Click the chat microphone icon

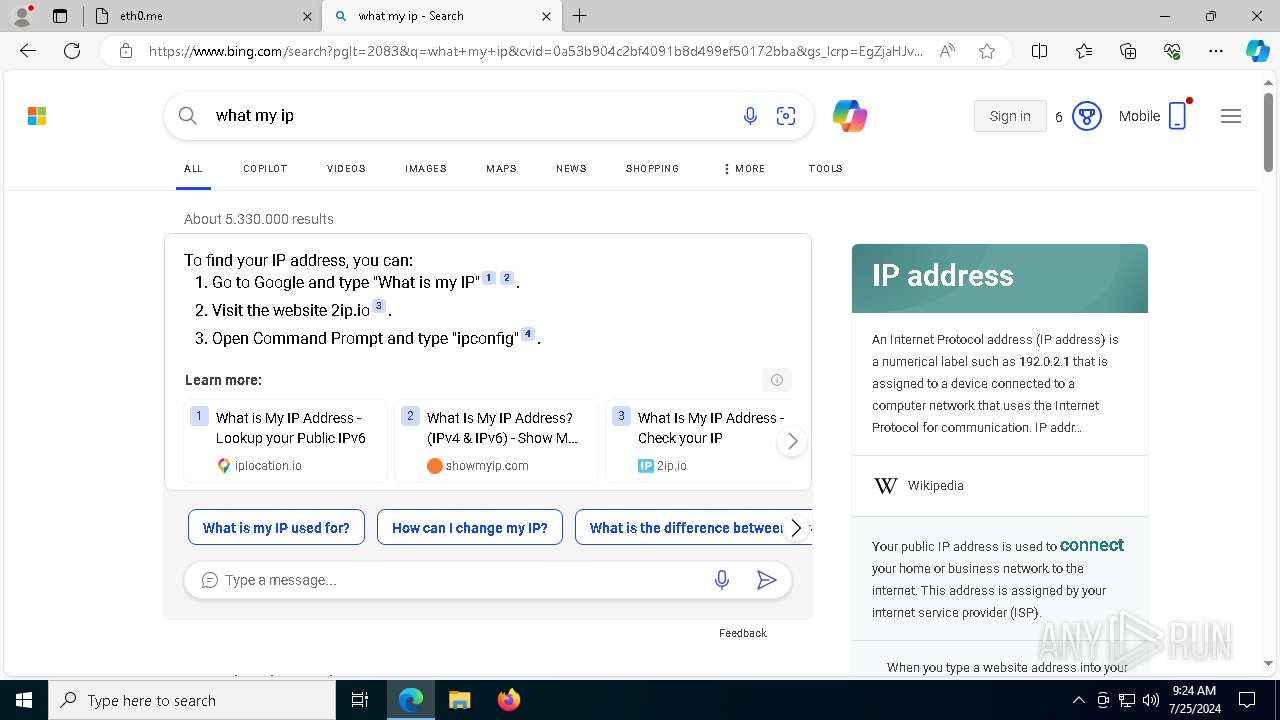[x=722, y=580]
